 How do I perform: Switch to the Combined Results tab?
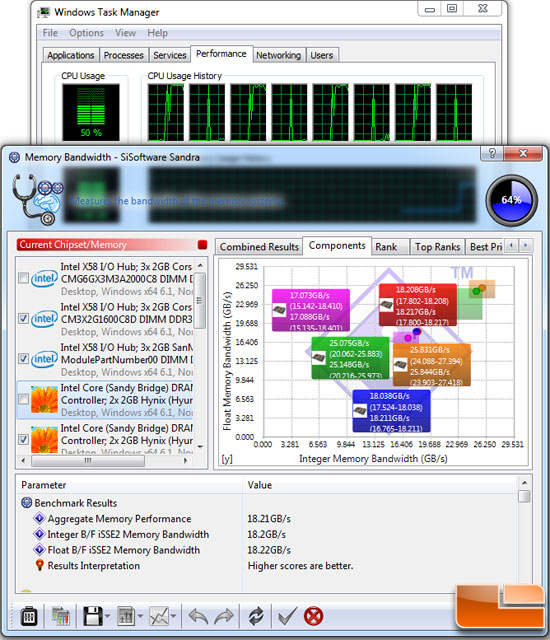[x=259, y=247]
